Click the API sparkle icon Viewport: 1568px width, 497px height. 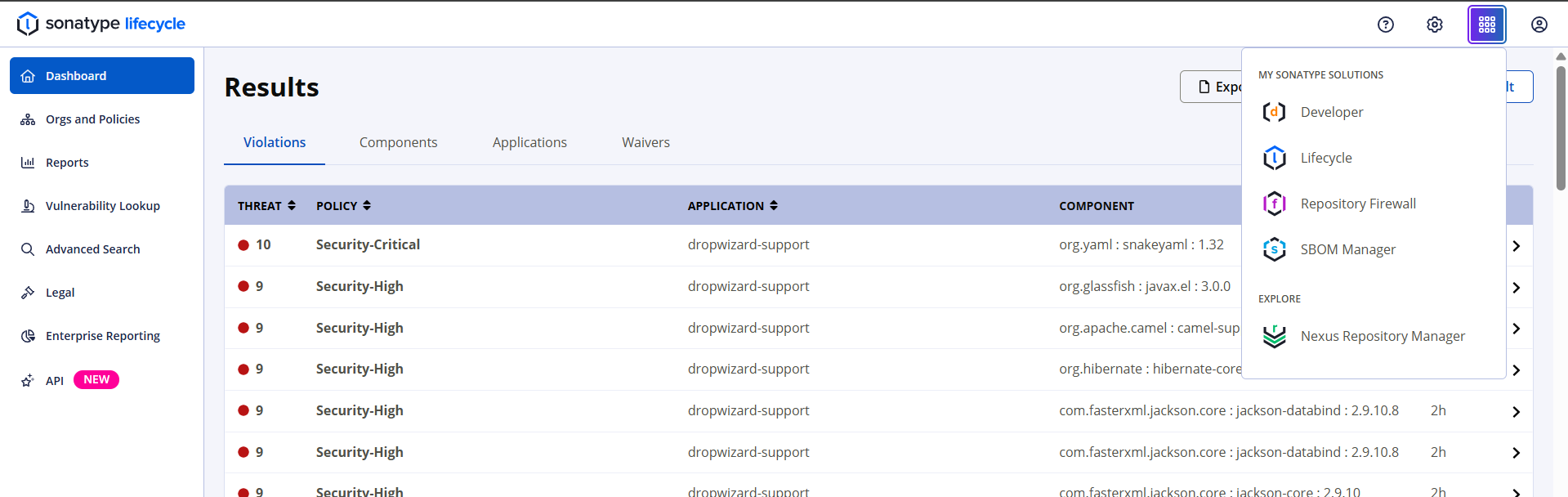coord(28,380)
